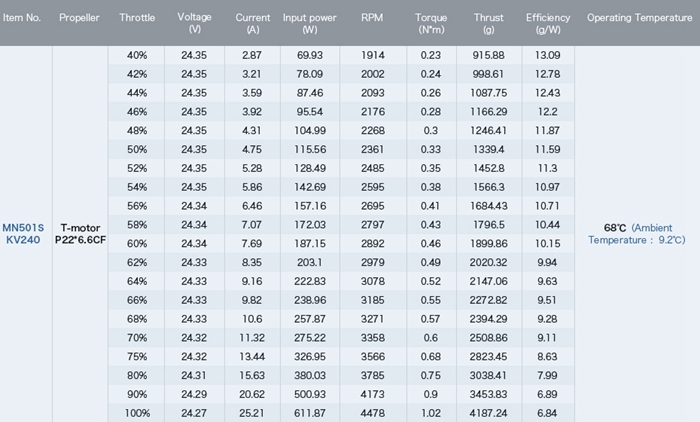The height and width of the screenshot is (422, 700).
Task: Select the 100% throttle row cell
Action: [x=137, y=413]
